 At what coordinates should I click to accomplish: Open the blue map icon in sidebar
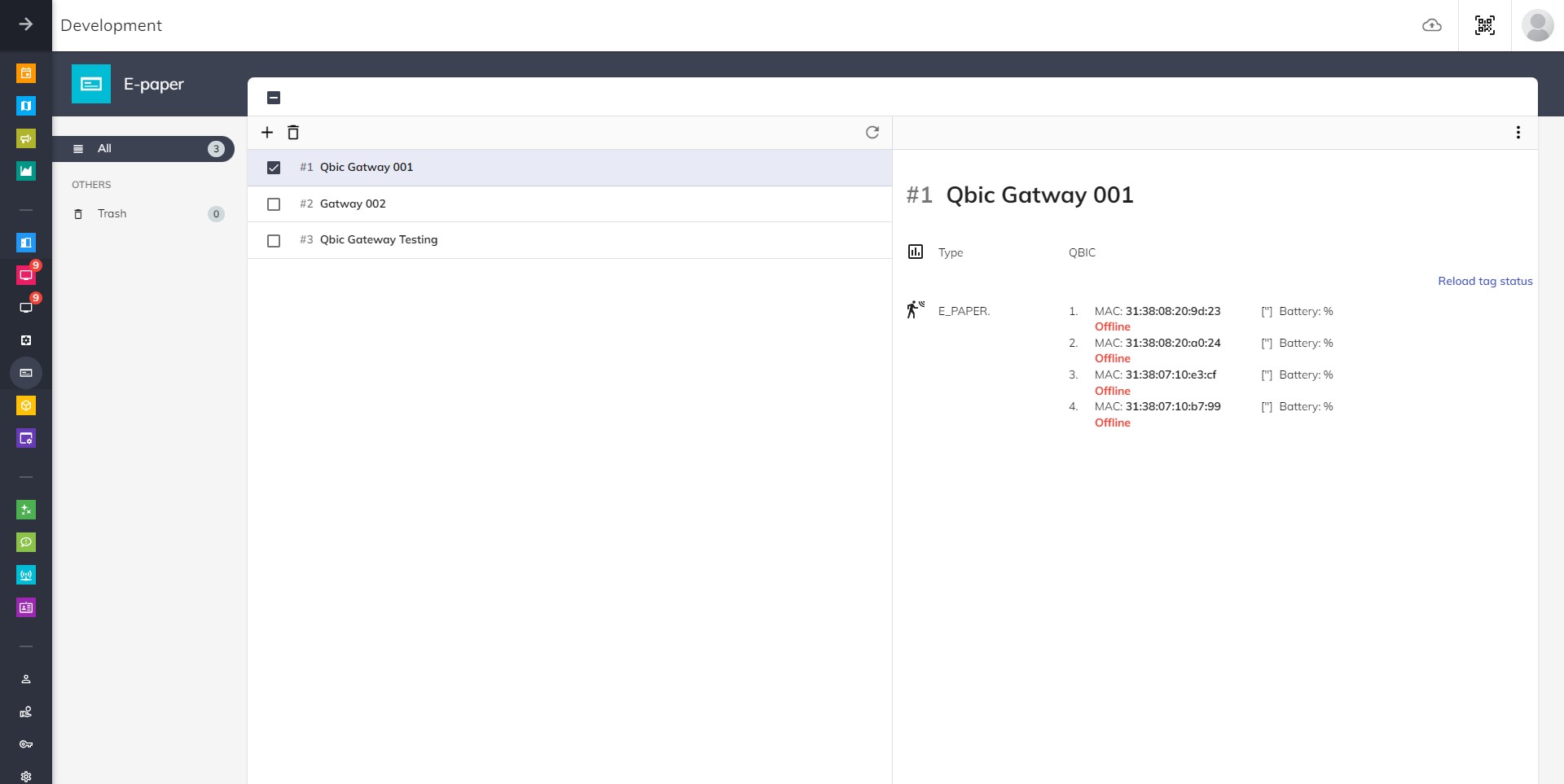pyautogui.click(x=26, y=106)
